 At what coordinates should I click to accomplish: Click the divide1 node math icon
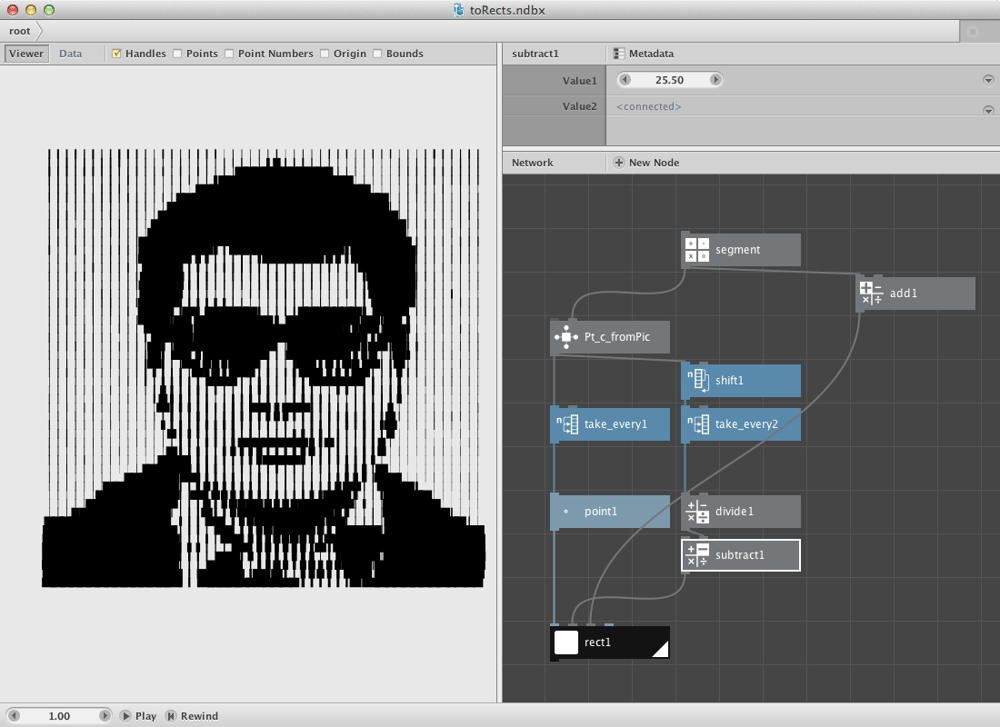[696, 511]
